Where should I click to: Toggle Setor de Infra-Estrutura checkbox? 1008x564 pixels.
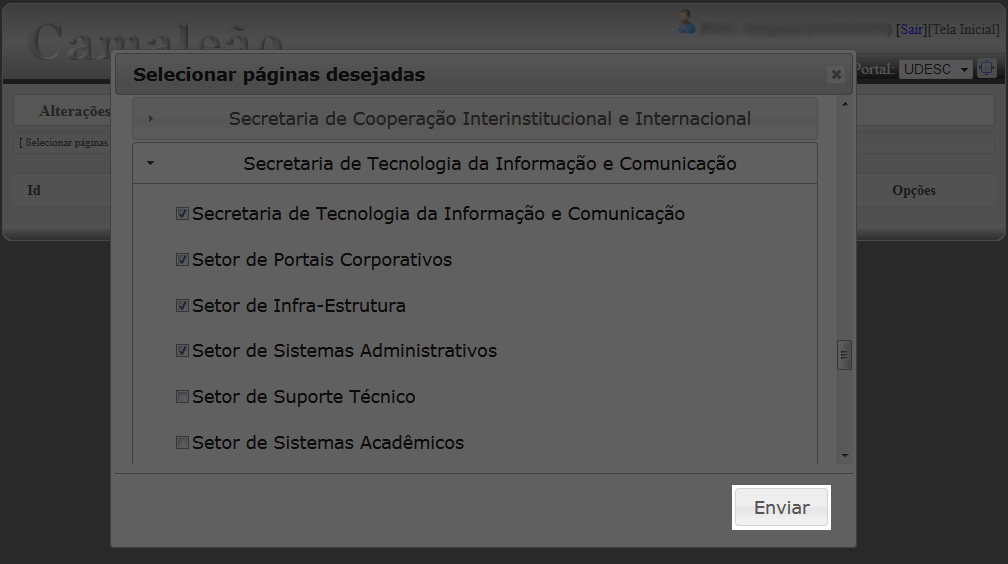(183, 305)
